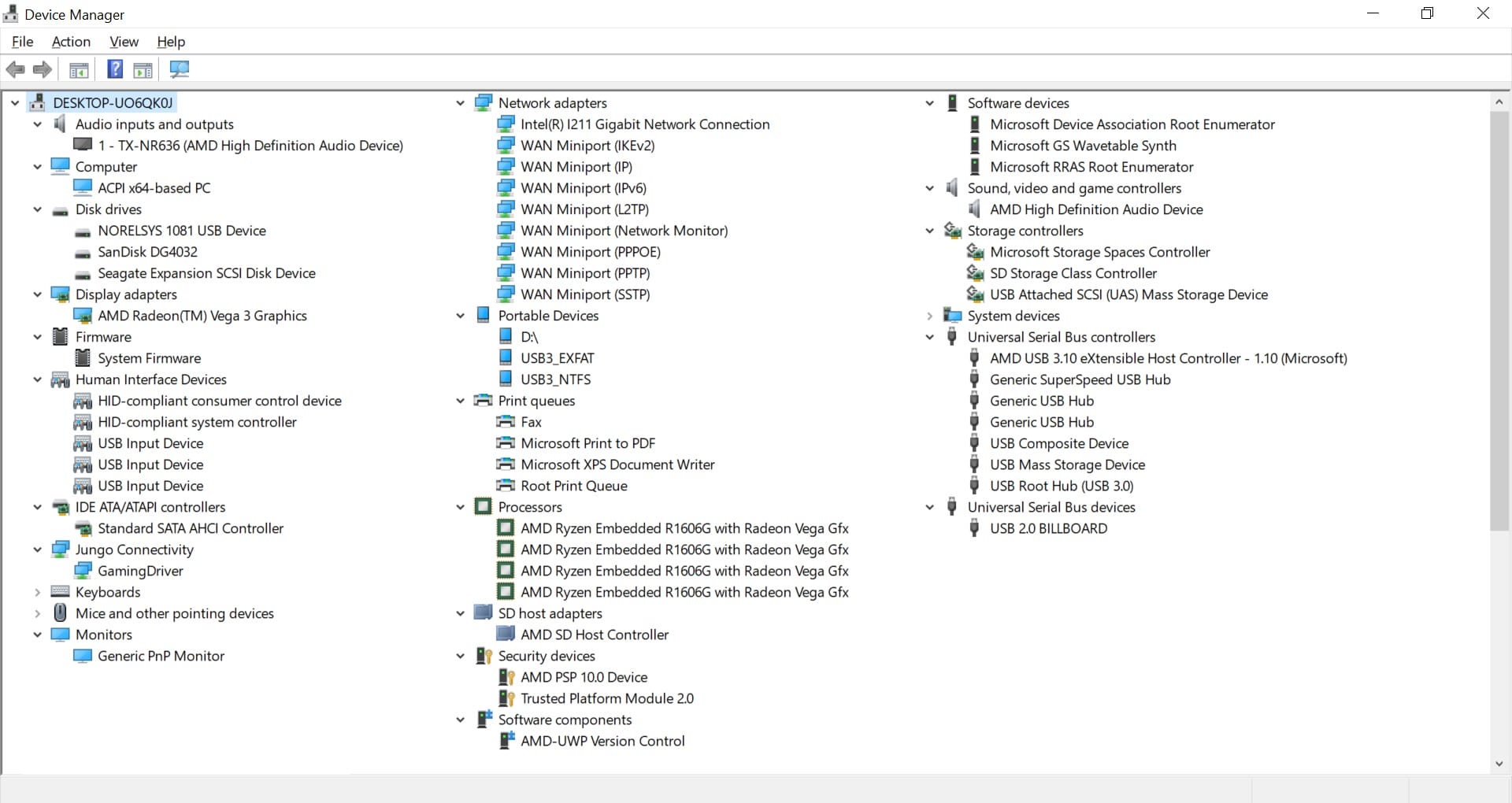The image size is (1512, 803).
Task: Collapse the Network adapters category
Action: (460, 103)
